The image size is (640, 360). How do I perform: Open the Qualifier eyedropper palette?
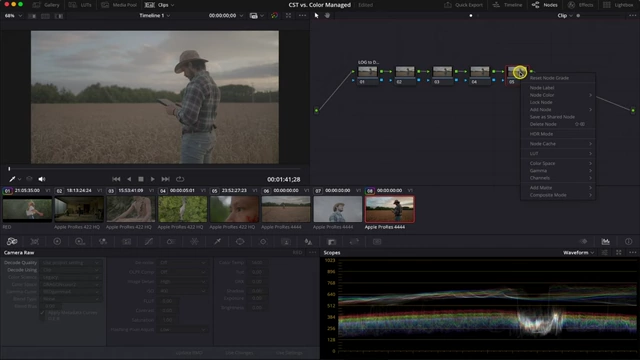(218, 242)
